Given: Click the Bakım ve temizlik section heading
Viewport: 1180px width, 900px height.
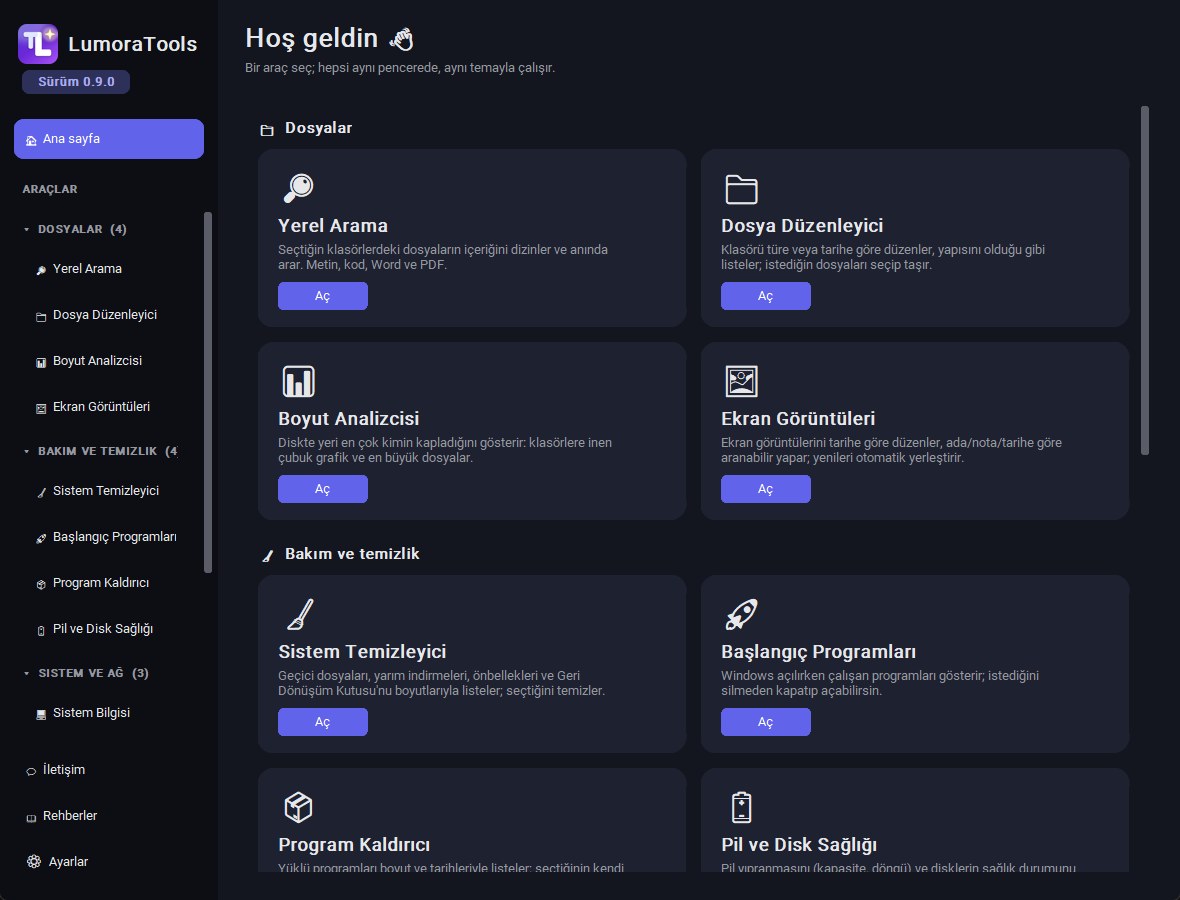Looking at the screenshot, I should [352, 555].
